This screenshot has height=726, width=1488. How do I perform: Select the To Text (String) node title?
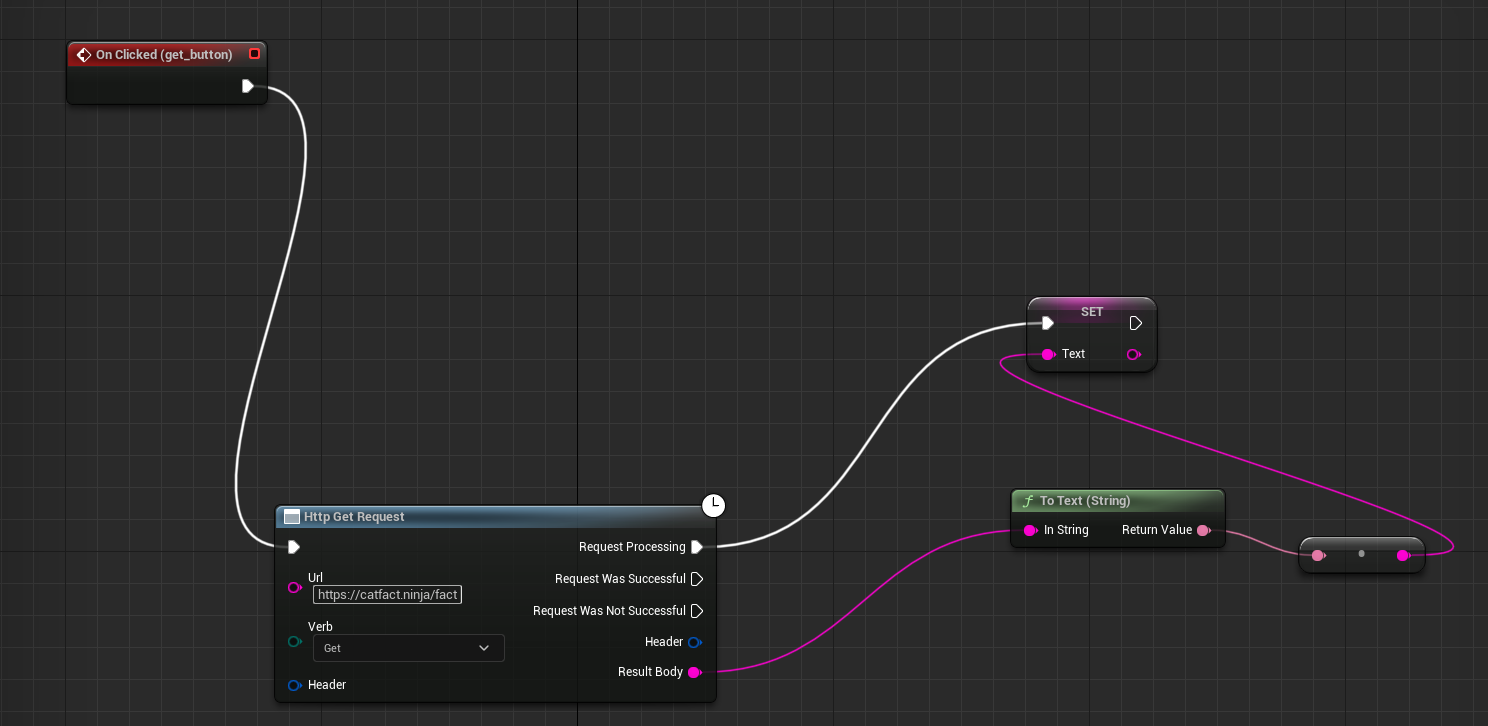[1084, 501]
